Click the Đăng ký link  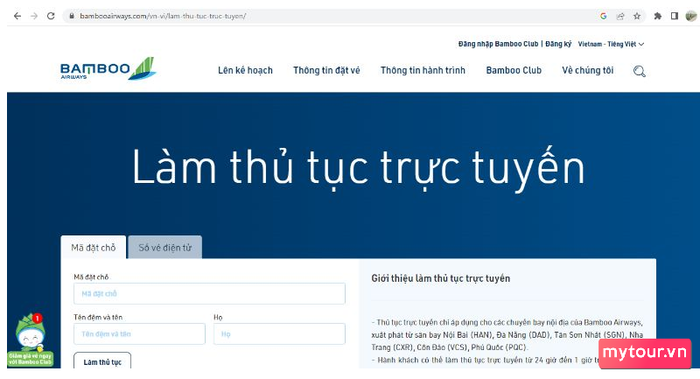point(558,44)
